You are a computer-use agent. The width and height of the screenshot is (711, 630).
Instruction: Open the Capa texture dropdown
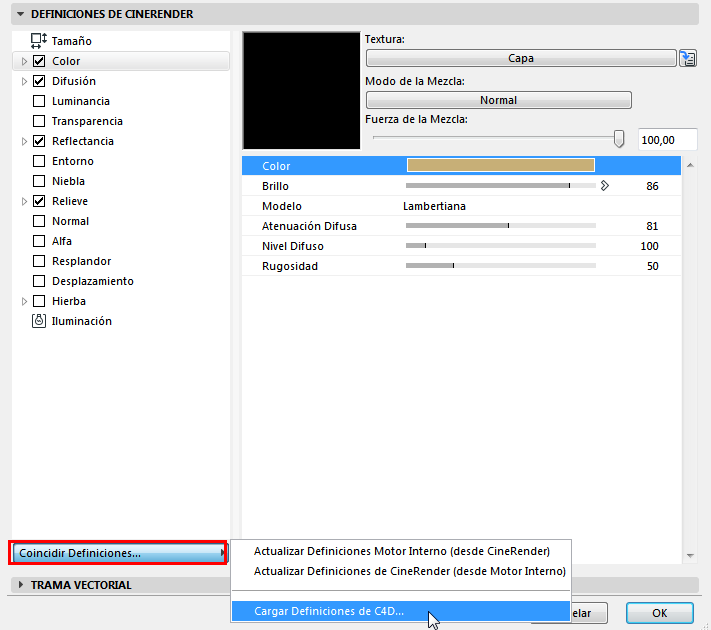[521, 58]
